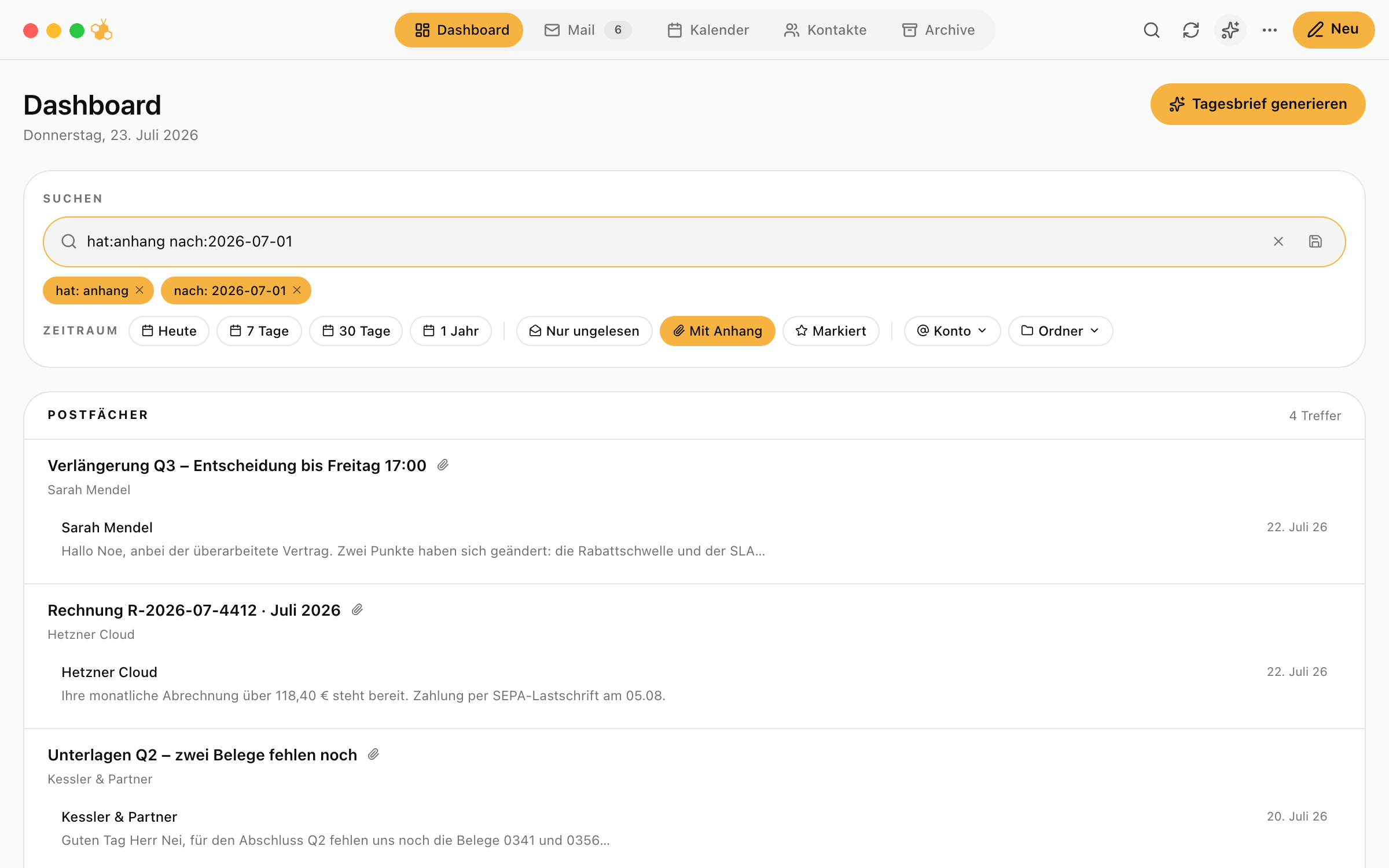Filter time range to 30 Tage
This screenshot has width=1389, height=868.
[356, 331]
